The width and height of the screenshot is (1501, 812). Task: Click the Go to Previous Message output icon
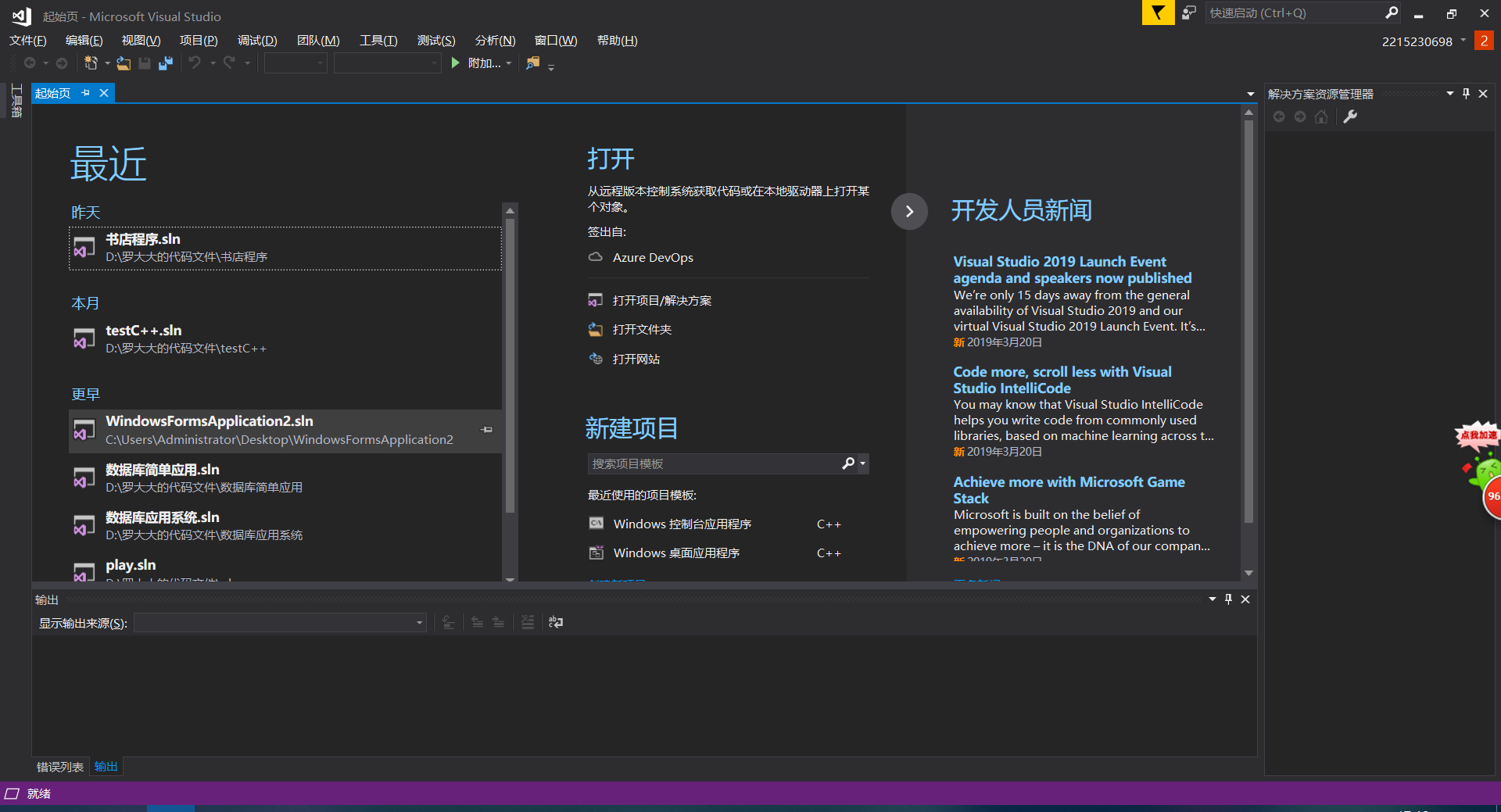pyautogui.click(x=477, y=622)
